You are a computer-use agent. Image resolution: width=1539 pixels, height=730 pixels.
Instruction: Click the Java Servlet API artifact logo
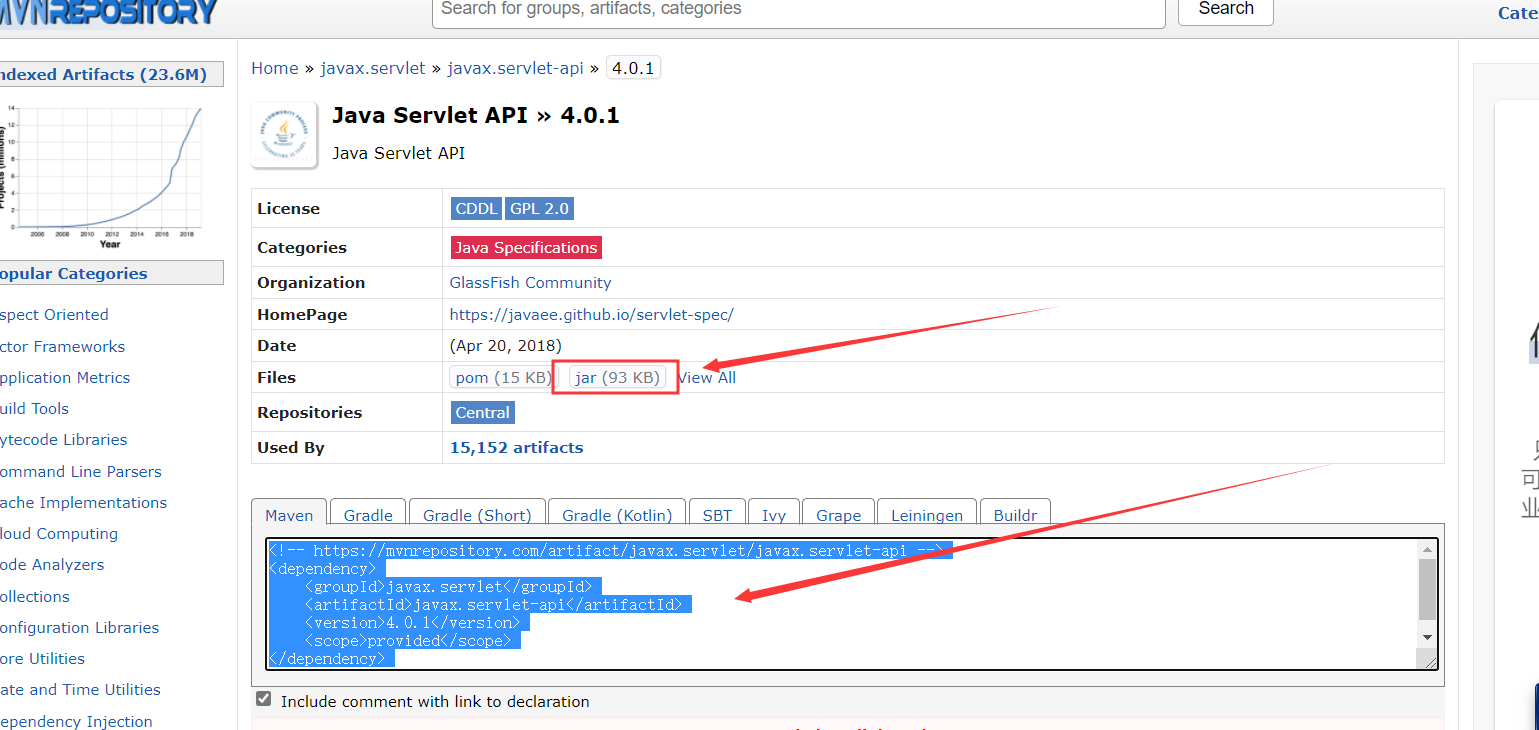click(285, 134)
